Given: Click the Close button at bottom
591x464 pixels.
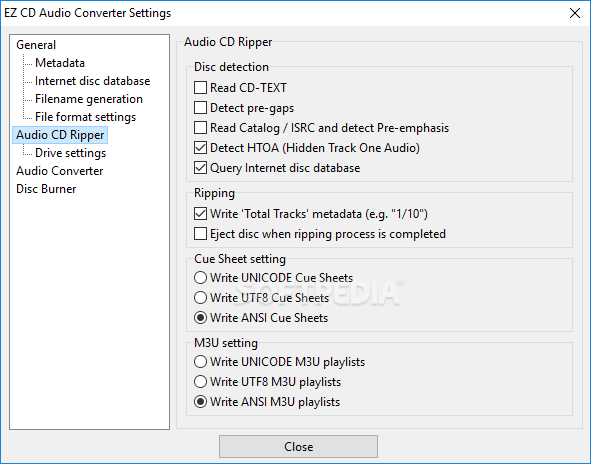Looking at the screenshot, I should [x=298, y=447].
